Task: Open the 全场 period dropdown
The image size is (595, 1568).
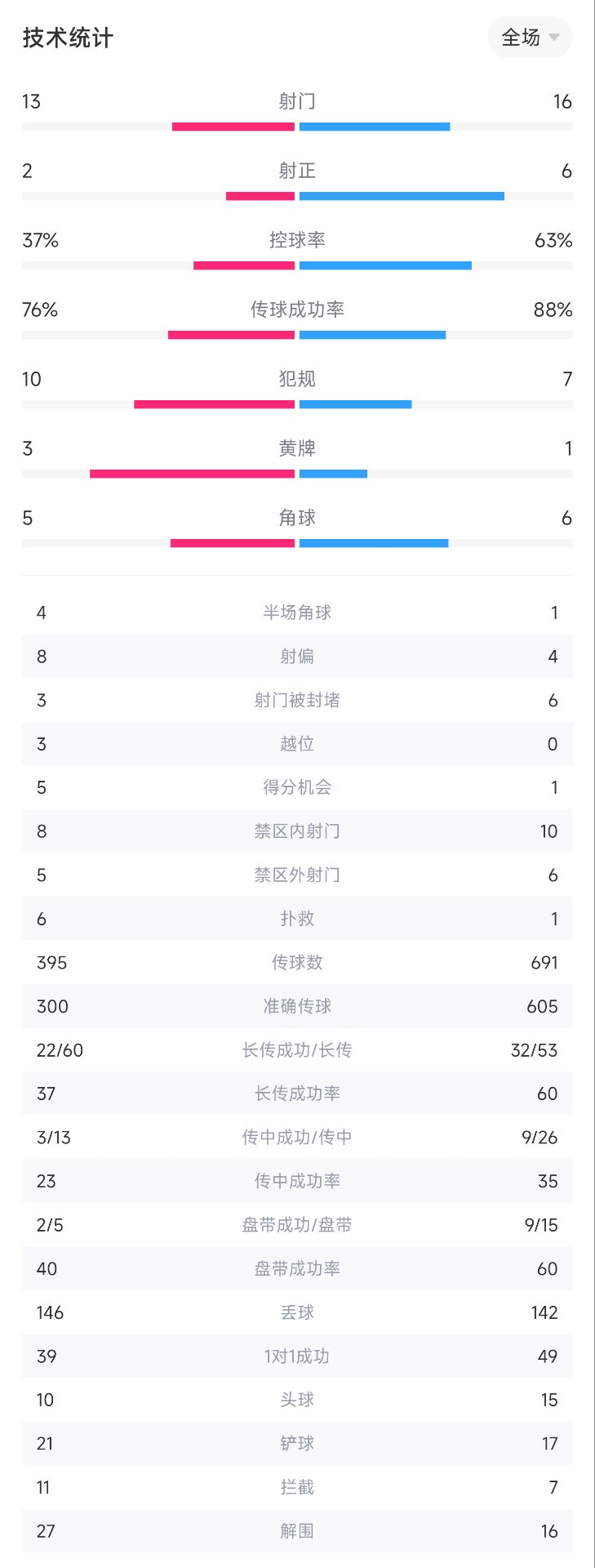Action: pyautogui.click(x=530, y=38)
